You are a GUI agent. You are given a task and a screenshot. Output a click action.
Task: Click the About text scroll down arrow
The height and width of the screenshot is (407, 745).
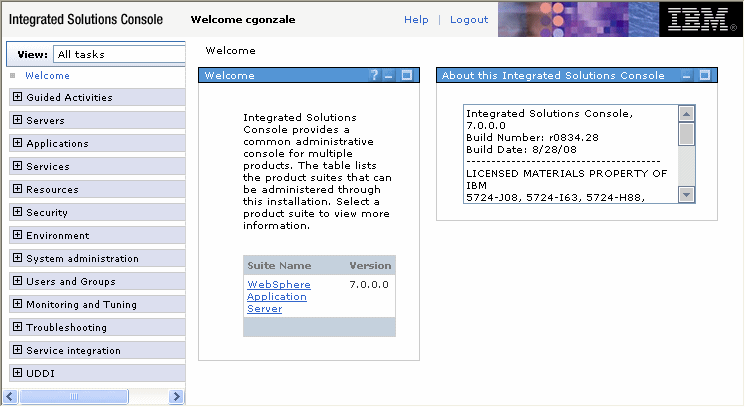click(686, 194)
